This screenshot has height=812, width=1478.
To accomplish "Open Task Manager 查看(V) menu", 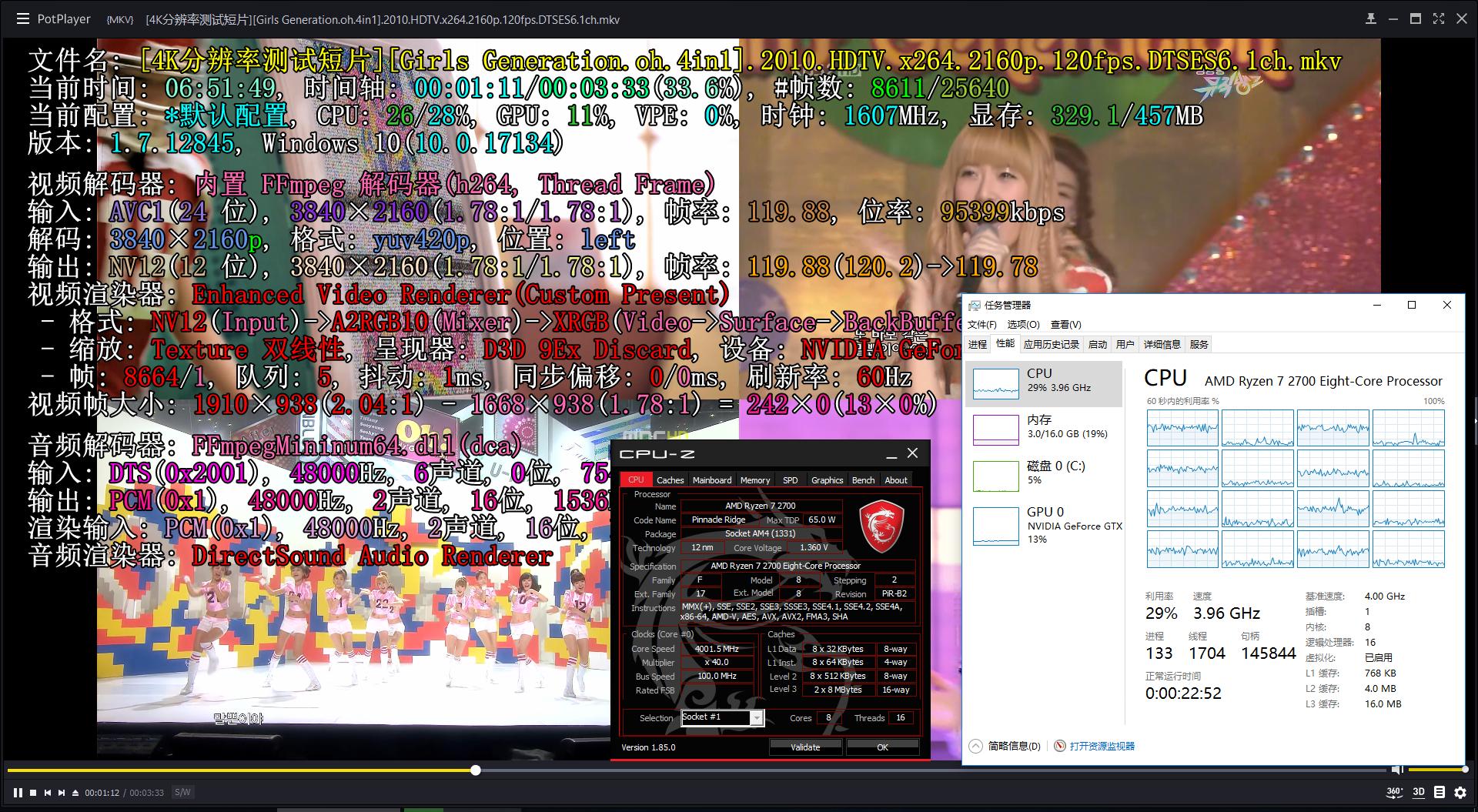I will pyautogui.click(x=1065, y=325).
